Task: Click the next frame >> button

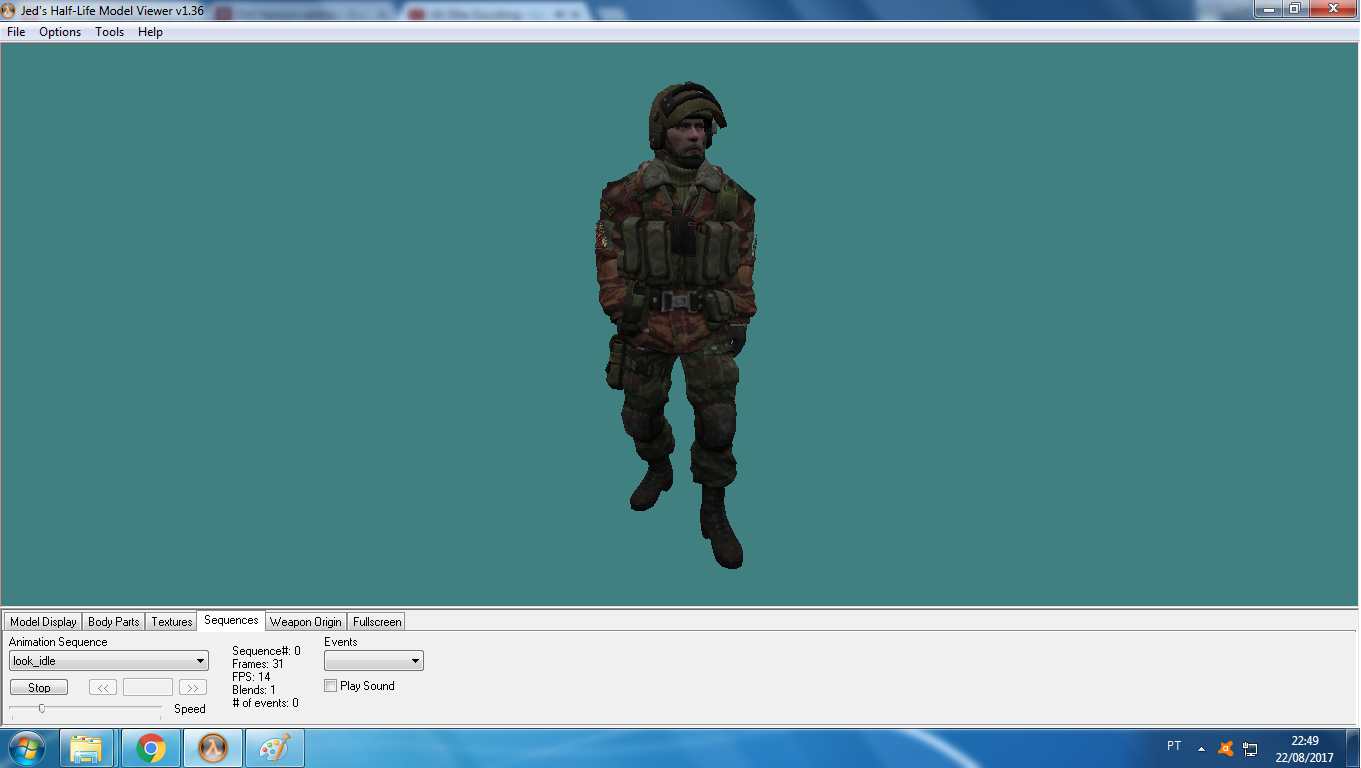Action: (x=193, y=687)
